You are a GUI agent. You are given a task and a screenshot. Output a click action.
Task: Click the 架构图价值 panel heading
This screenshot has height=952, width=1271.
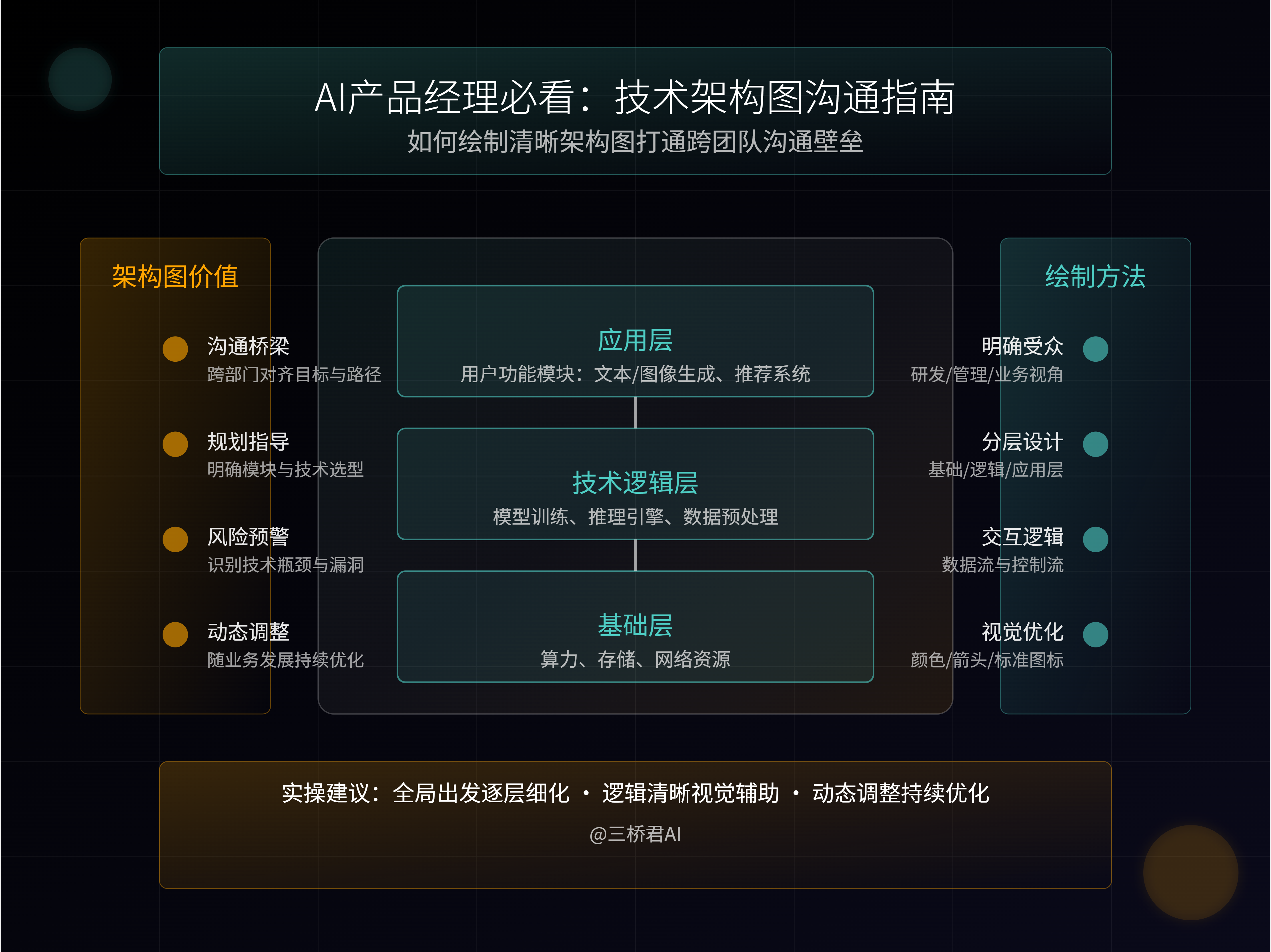point(175,276)
